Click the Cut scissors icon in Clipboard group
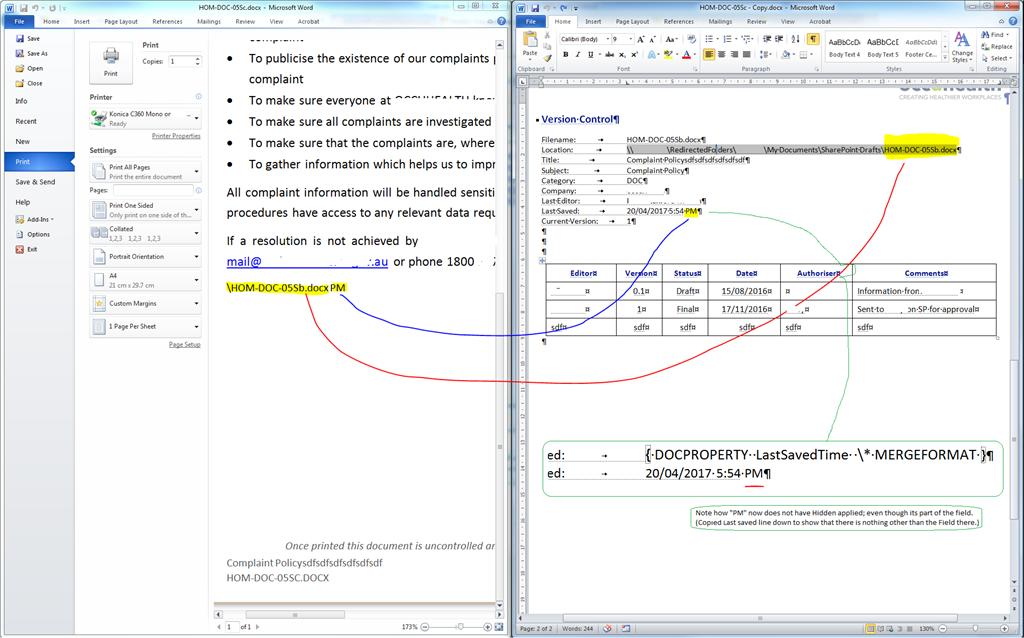 [x=547, y=35]
